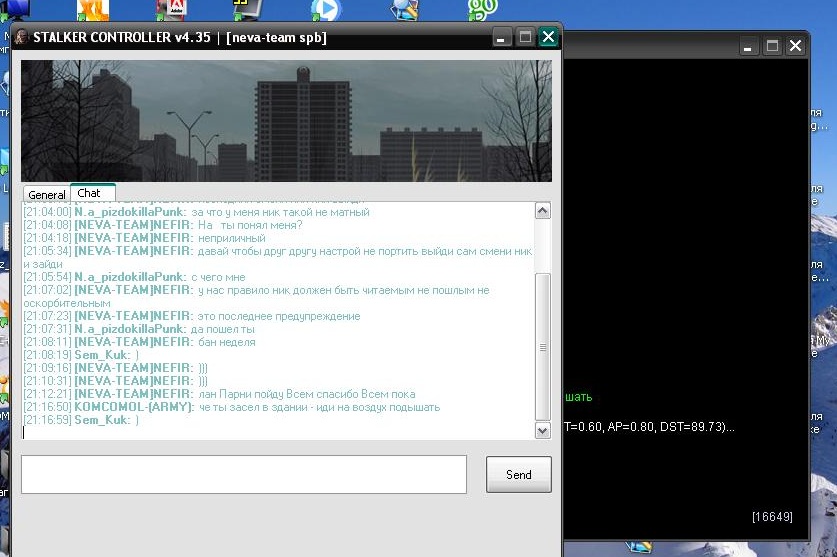
Task: Grab the chat scrollbar thumb
Action: (x=543, y=345)
